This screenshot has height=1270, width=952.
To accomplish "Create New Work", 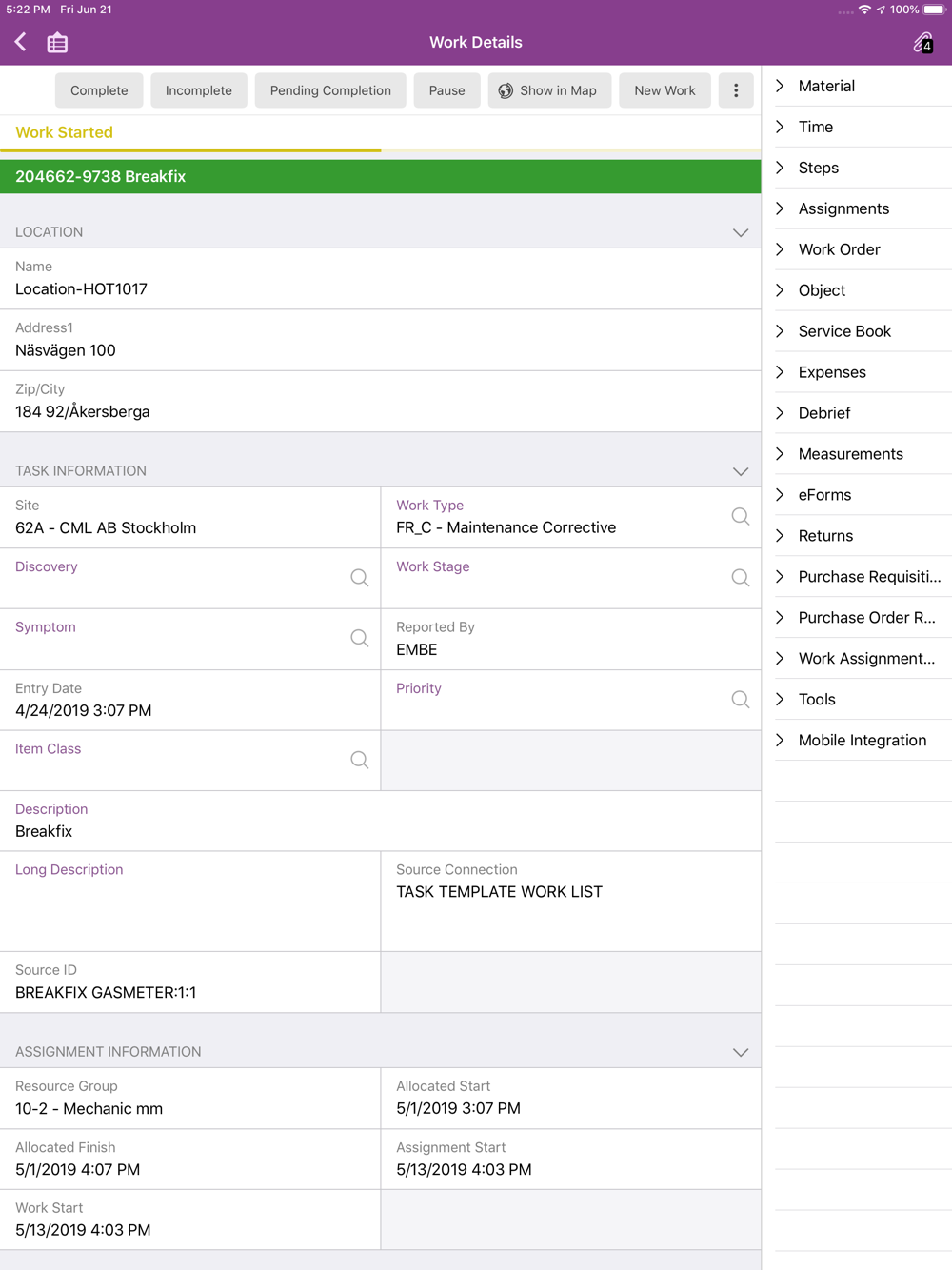I will [664, 90].
